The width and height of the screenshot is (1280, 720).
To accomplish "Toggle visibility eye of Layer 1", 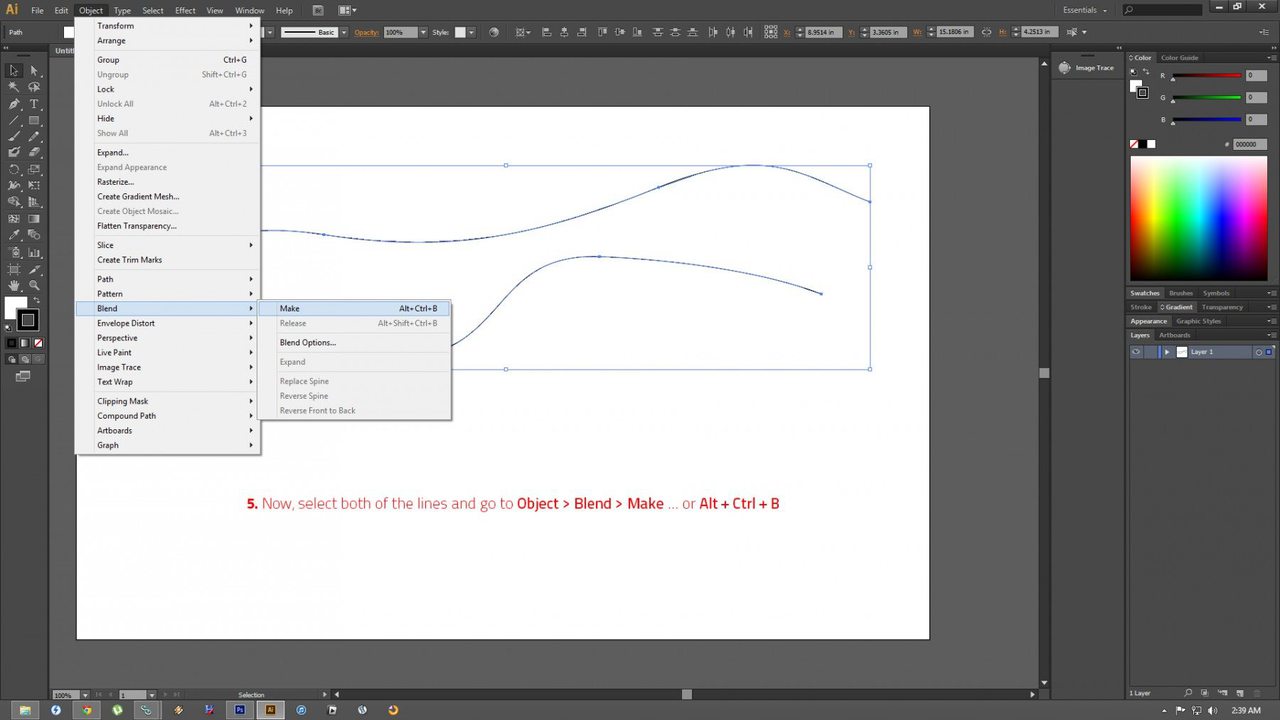I will pyautogui.click(x=1136, y=352).
